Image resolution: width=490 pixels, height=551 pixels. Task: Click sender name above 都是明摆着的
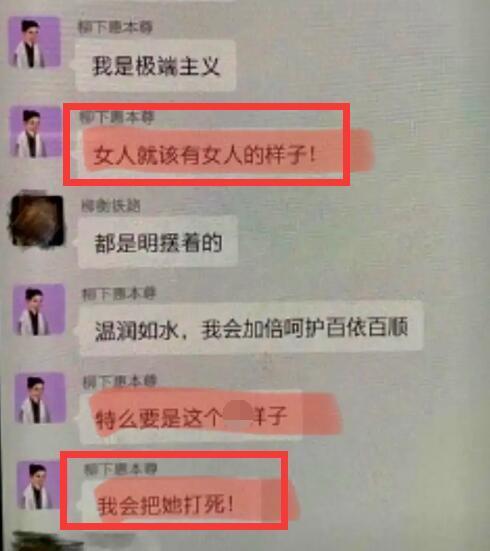tap(111, 206)
